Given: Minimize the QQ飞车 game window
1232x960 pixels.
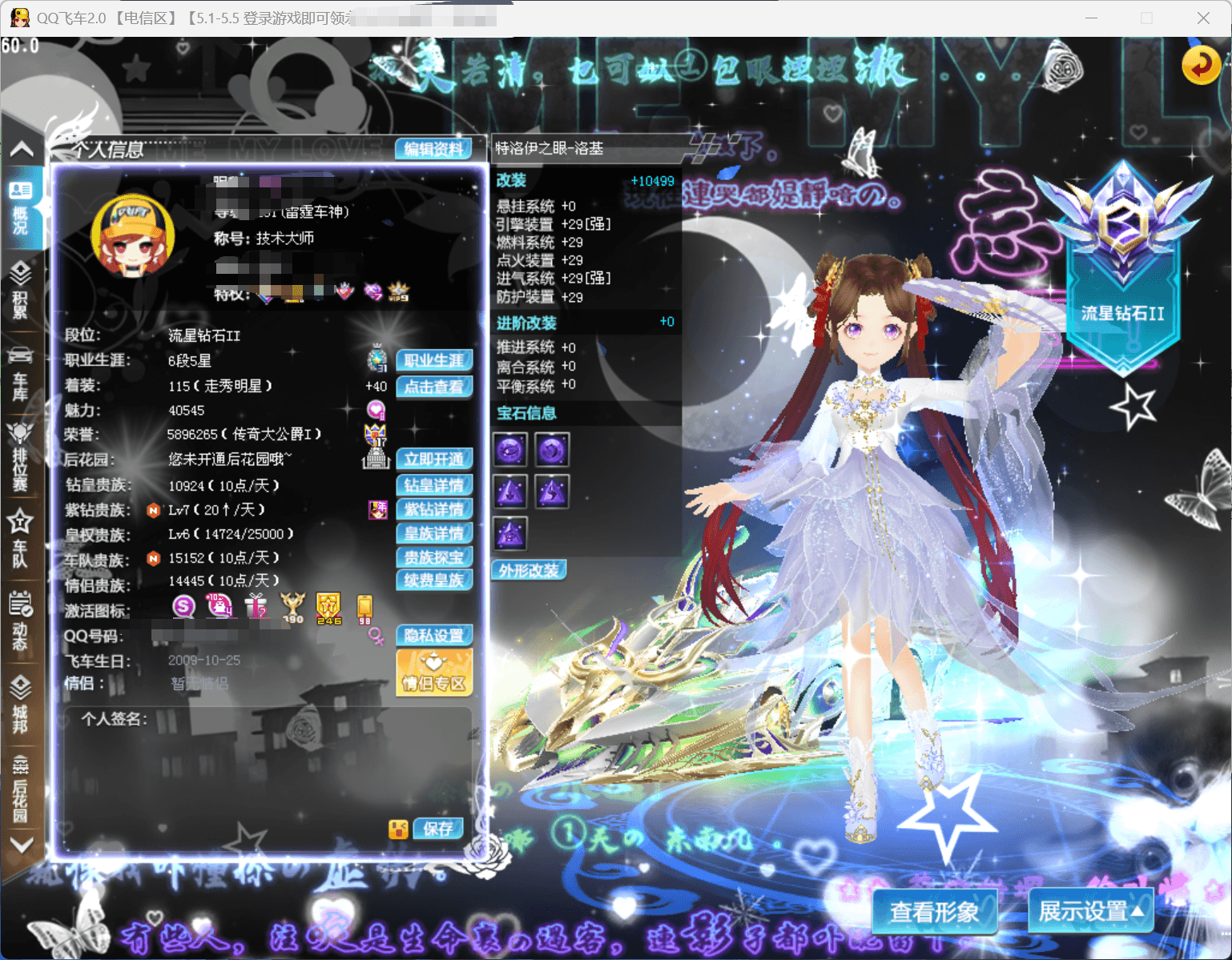Looking at the screenshot, I should click(1093, 18).
